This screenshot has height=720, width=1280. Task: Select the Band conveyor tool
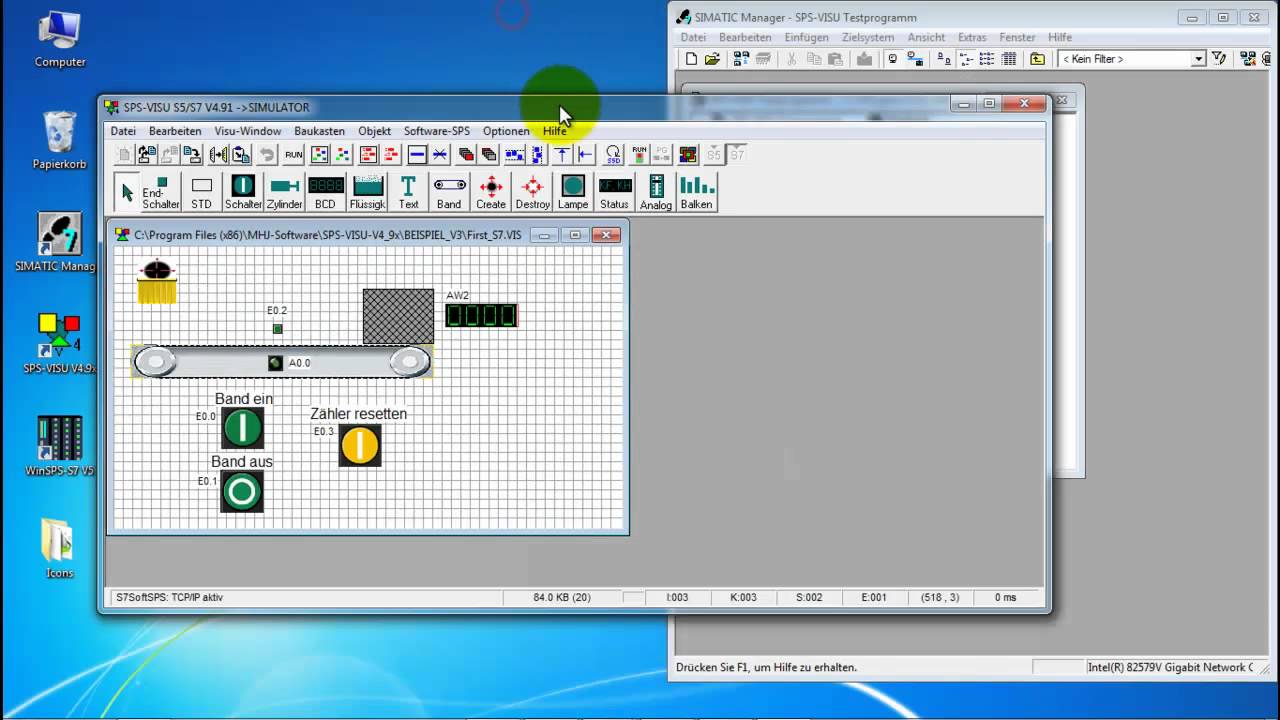(x=449, y=192)
